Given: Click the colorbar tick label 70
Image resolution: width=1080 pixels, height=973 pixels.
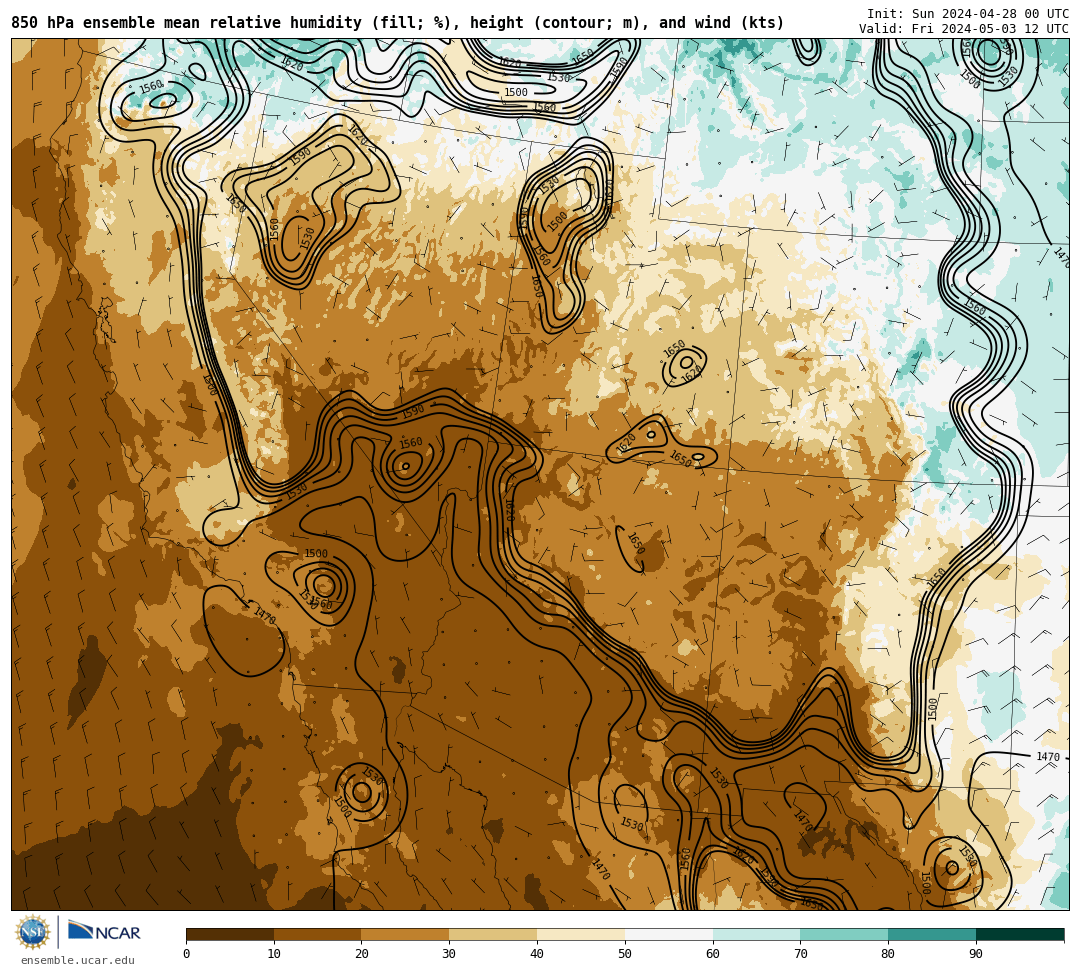Looking at the screenshot, I should [x=800, y=954].
